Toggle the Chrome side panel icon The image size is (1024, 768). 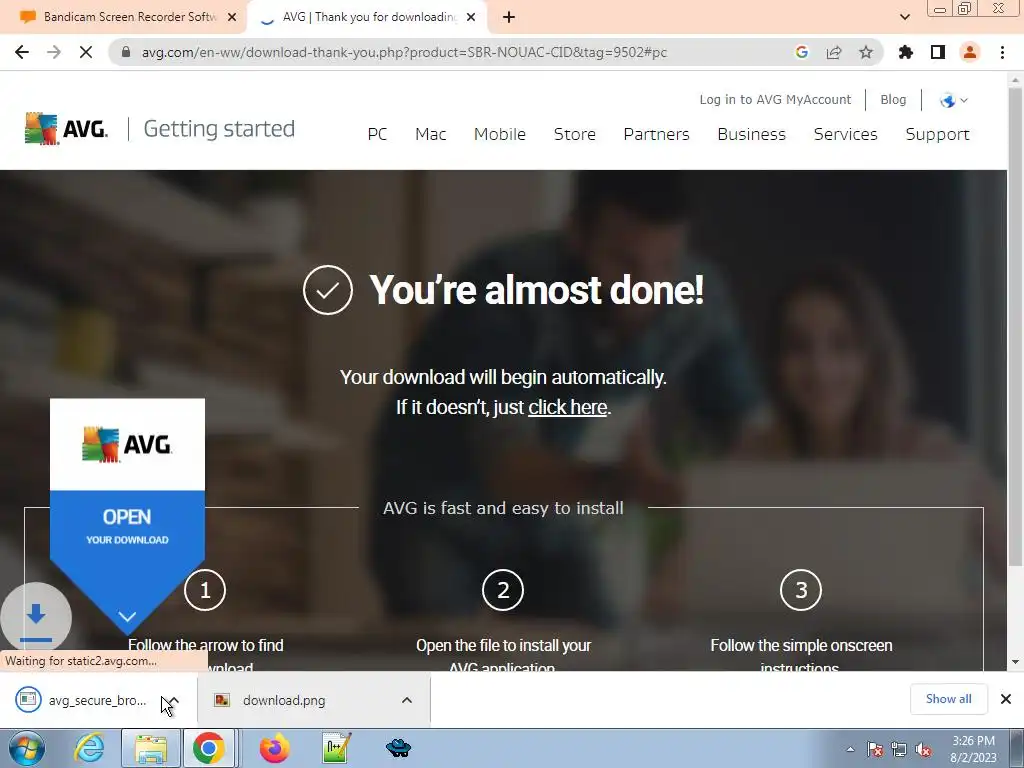(x=938, y=52)
